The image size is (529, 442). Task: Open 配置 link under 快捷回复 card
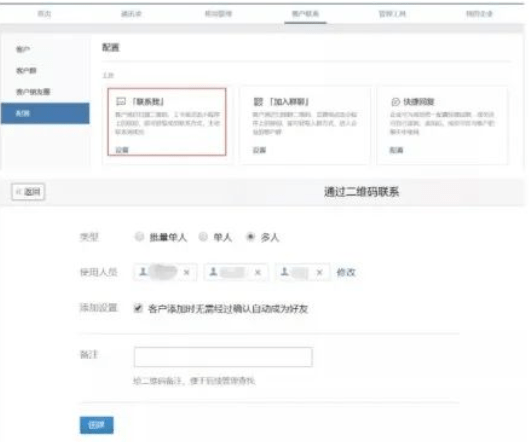(396, 150)
